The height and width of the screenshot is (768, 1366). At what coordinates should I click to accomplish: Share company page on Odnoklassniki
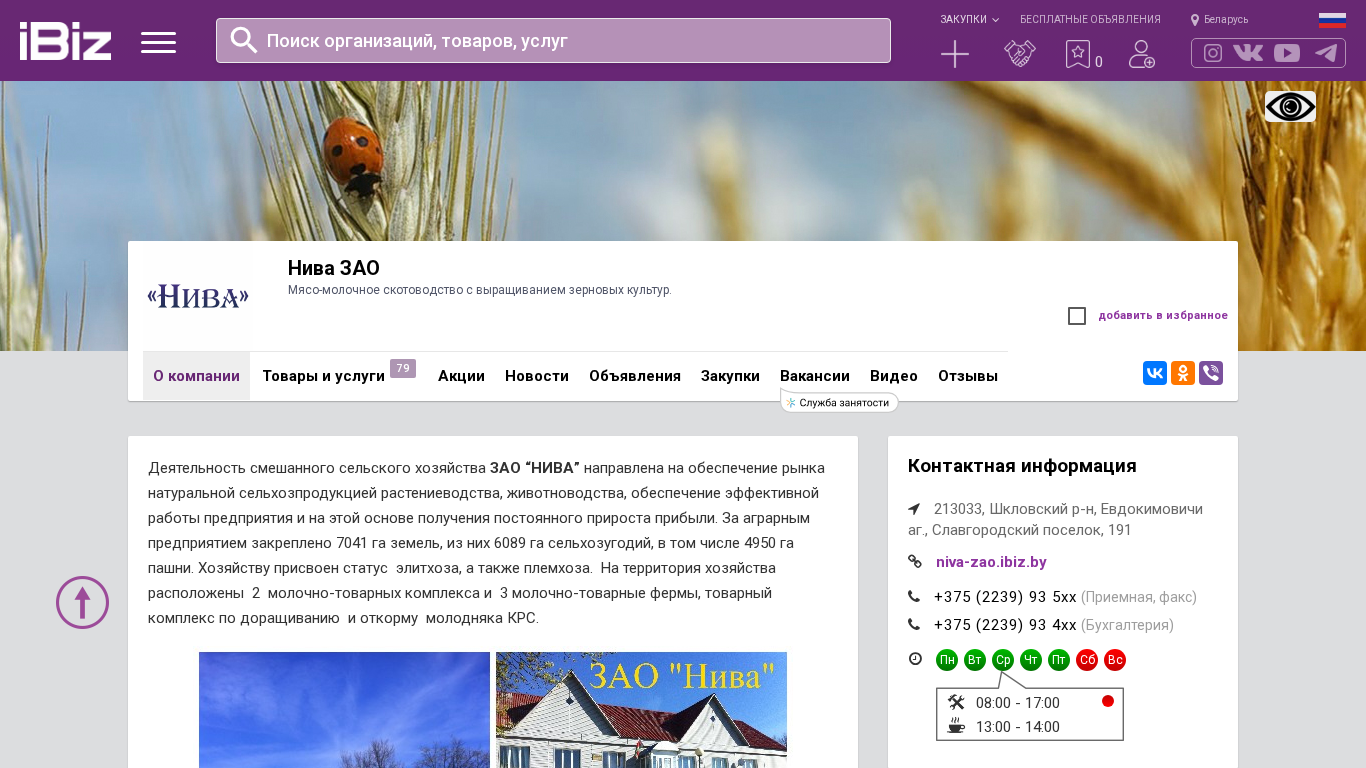(1183, 373)
